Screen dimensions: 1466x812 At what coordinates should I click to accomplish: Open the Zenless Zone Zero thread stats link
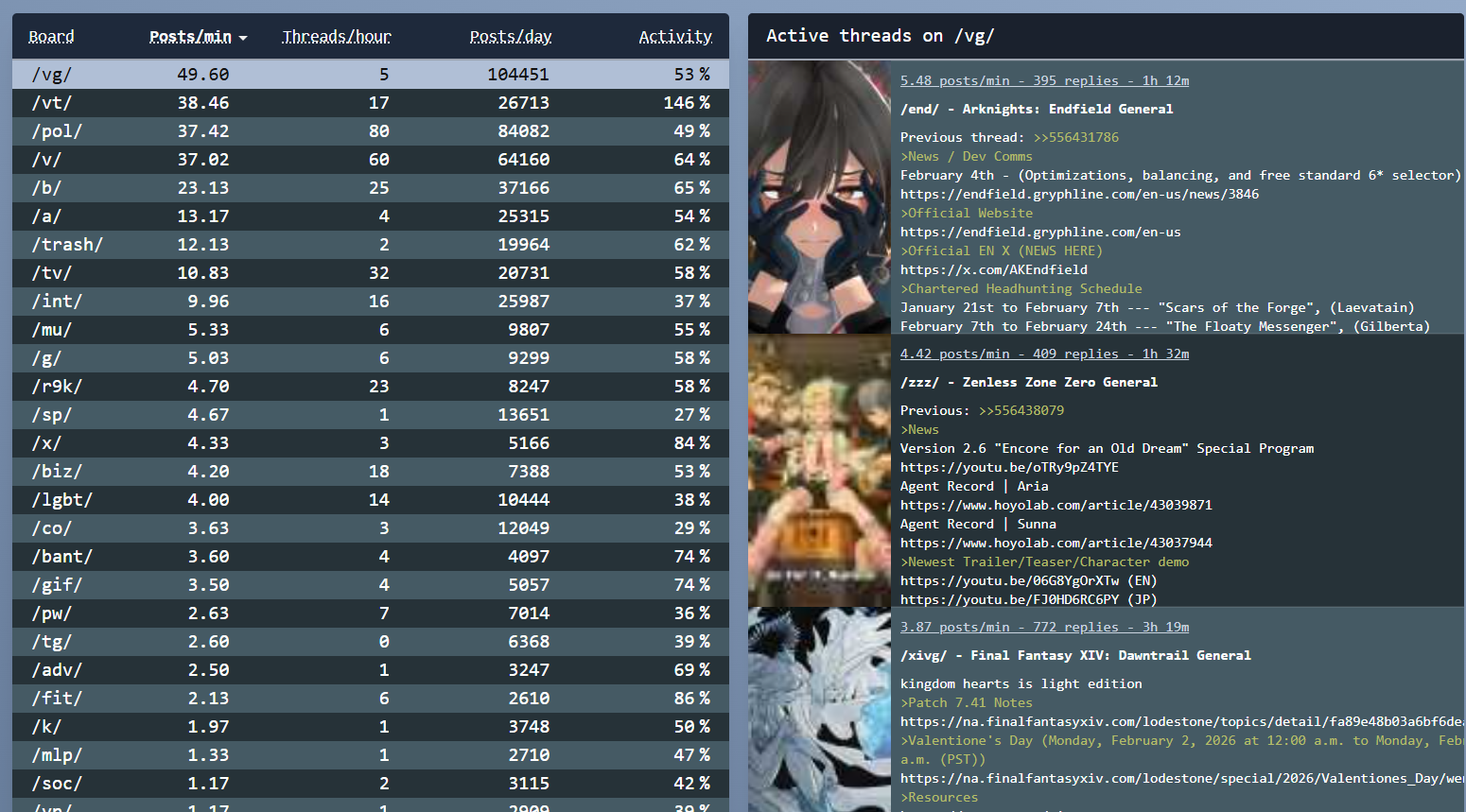click(1044, 354)
